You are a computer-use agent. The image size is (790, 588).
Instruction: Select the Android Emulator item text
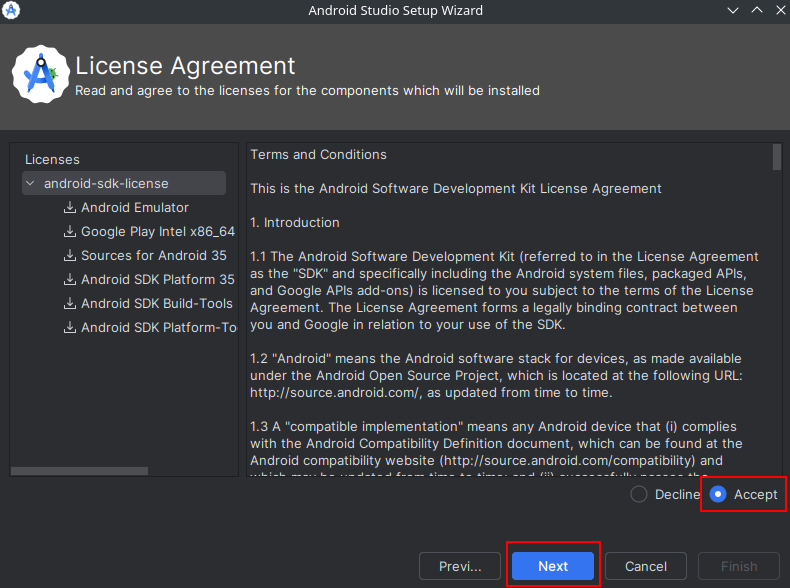[135, 208]
